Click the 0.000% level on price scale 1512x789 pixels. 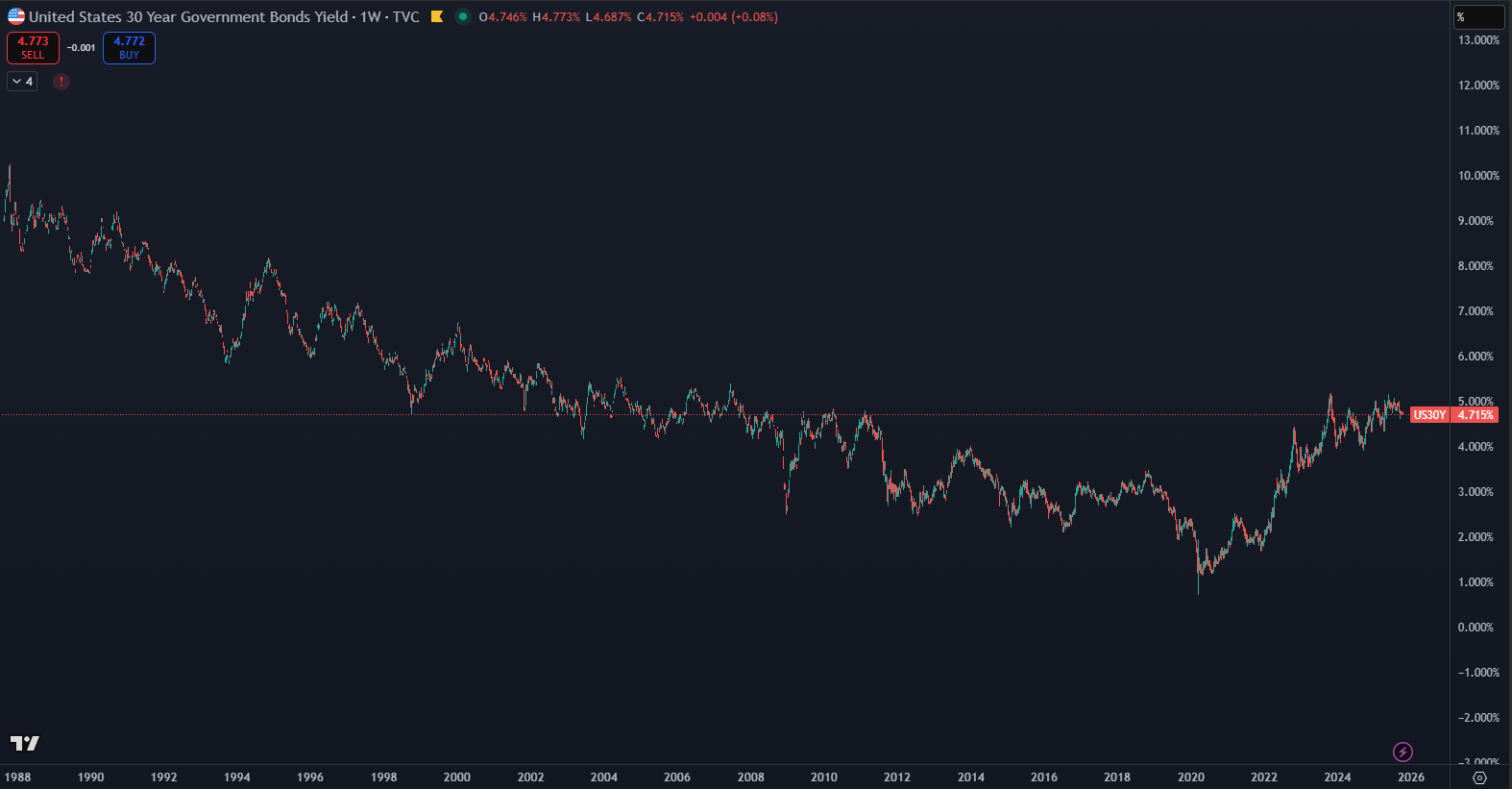pyautogui.click(x=1475, y=628)
